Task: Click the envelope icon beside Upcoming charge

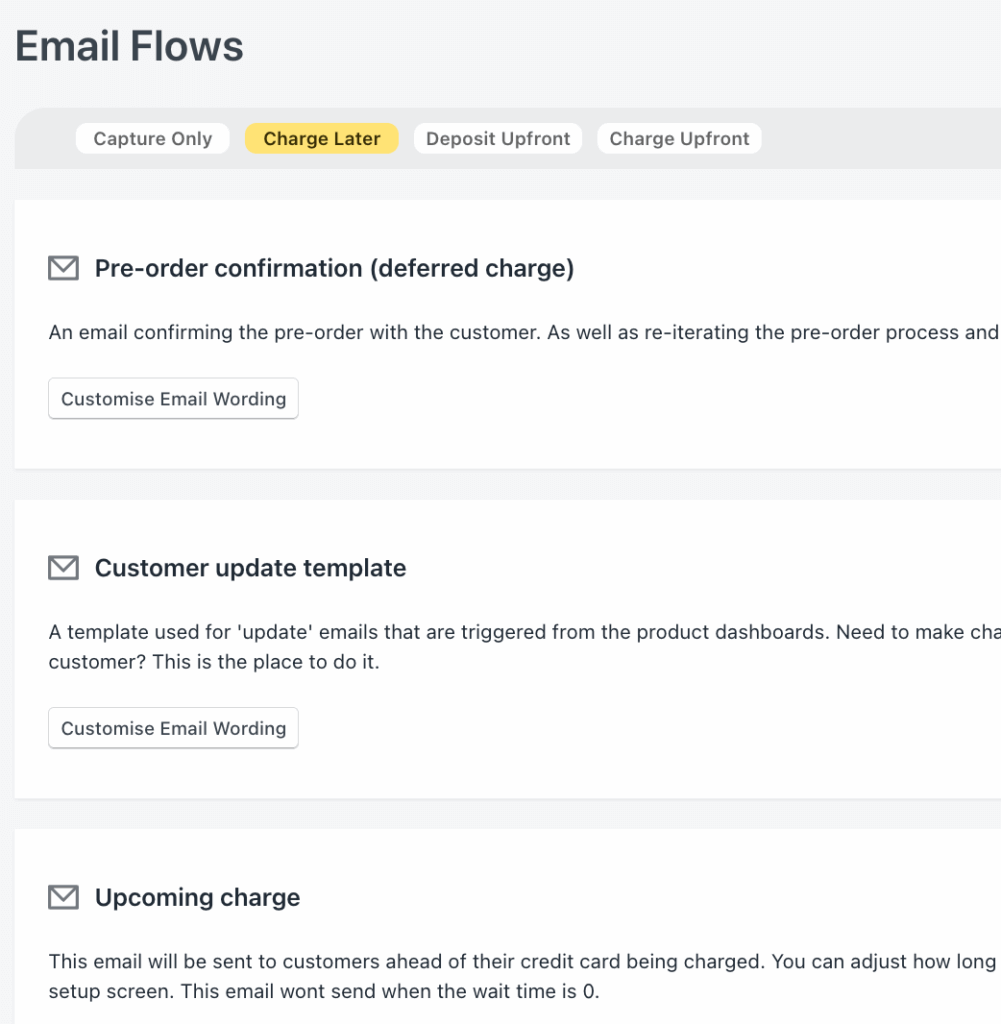Action: click(63, 898)
